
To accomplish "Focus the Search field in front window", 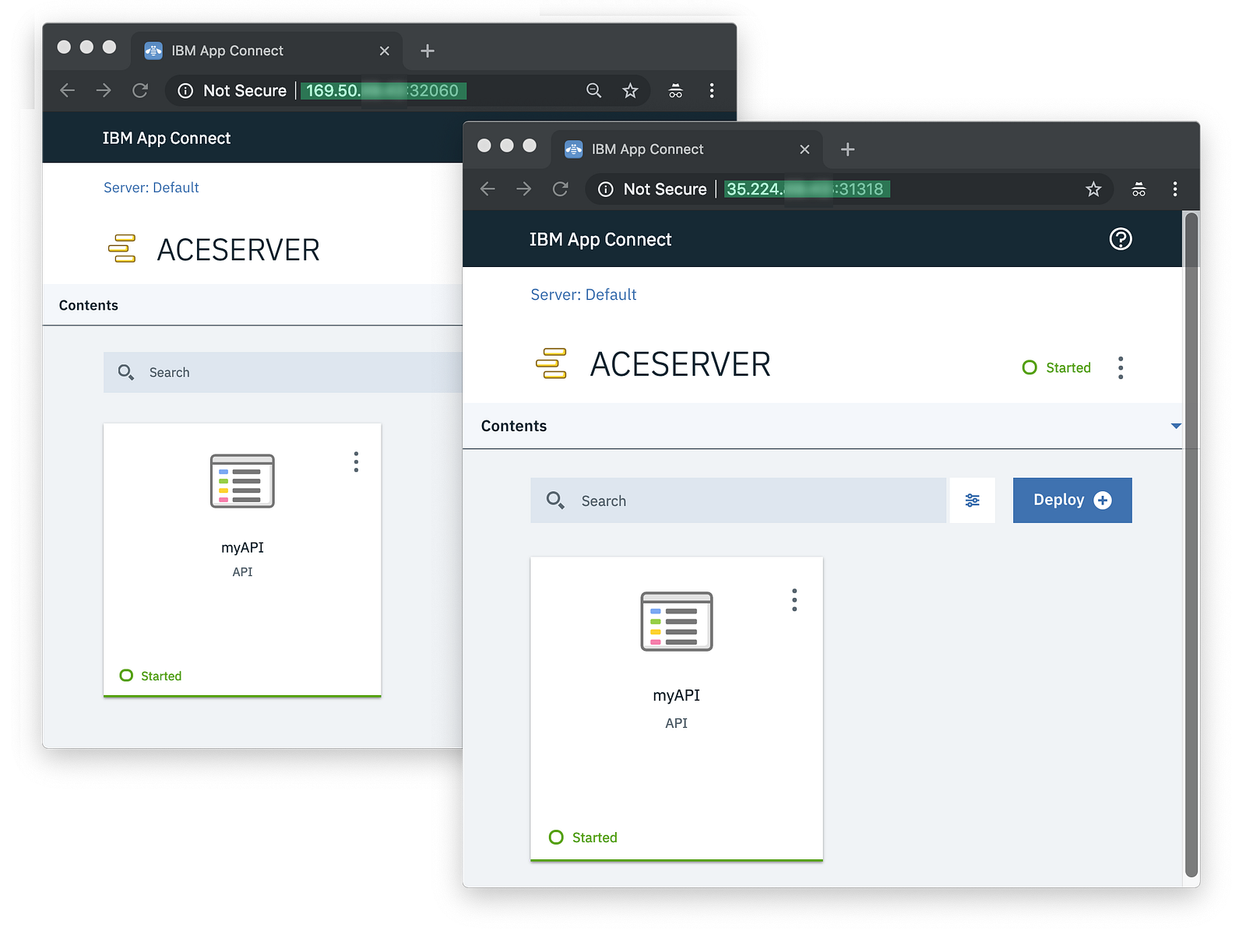I will click(738, 501).
